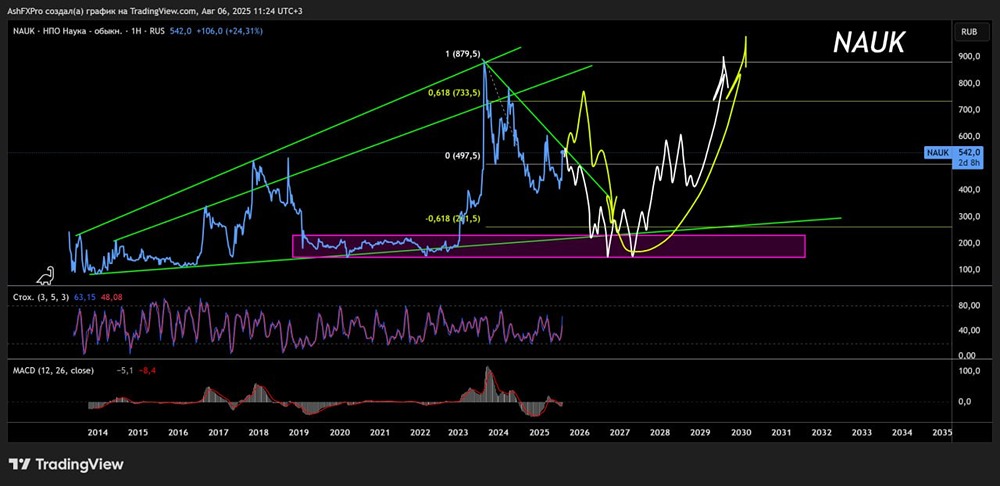
Task: Click the large 'NAUK' title text
Action: click(869, 43)
